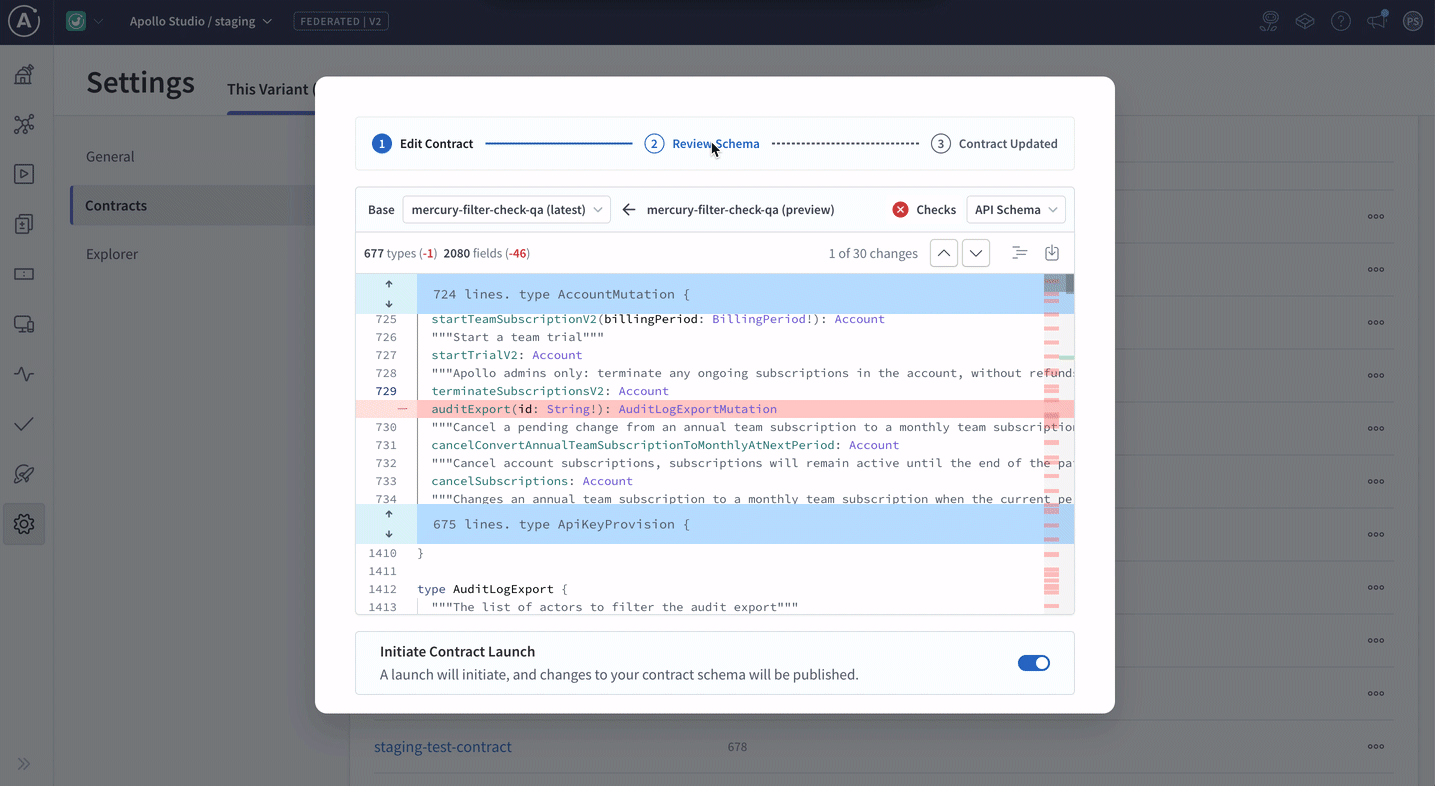The image size is (1435, 786).
Task: Click the graph avatar icon in top bar
Action: point(76,21)
